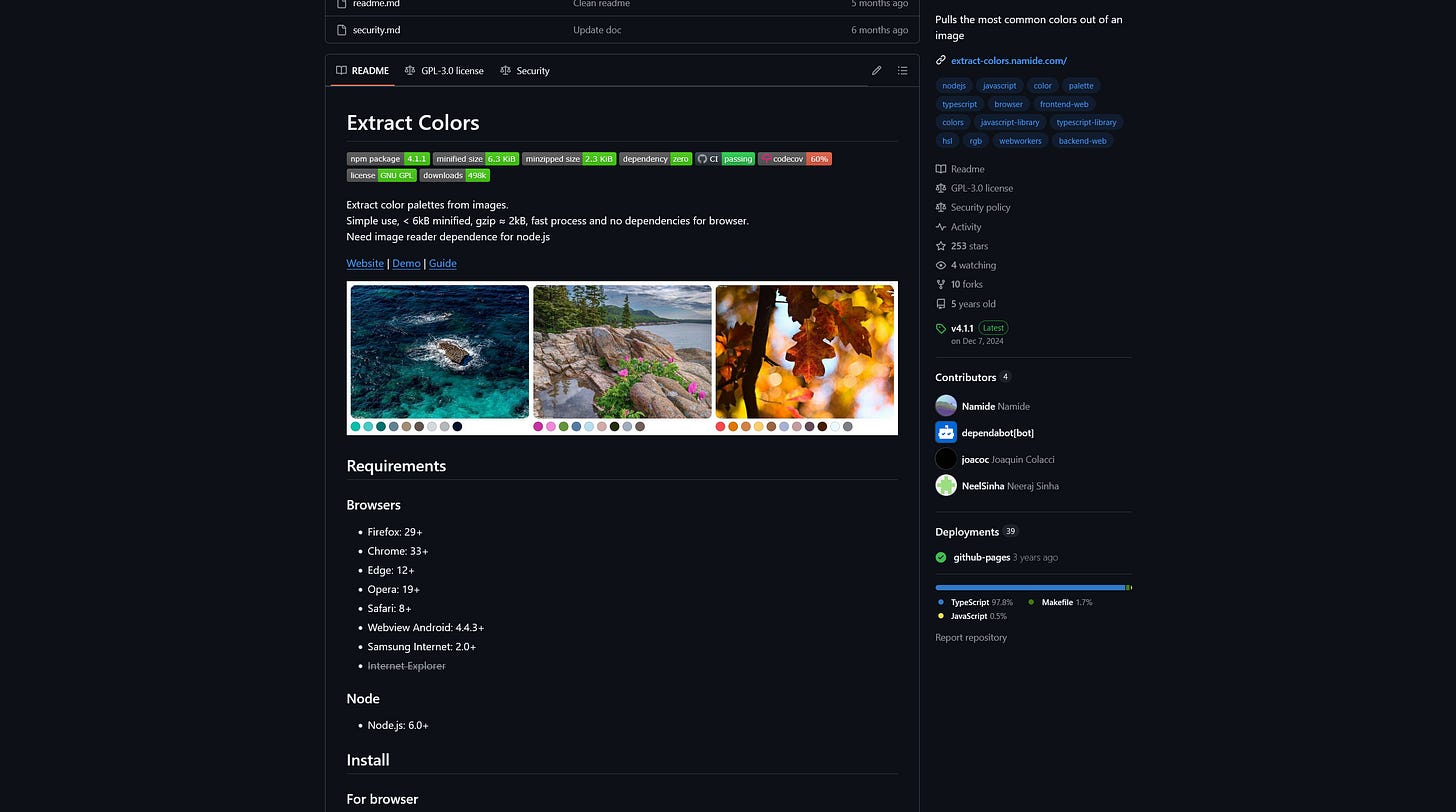Screen dimensions: 1456x812
Task: Click the star icon beside 253 stars
Action: coord(941,246)
